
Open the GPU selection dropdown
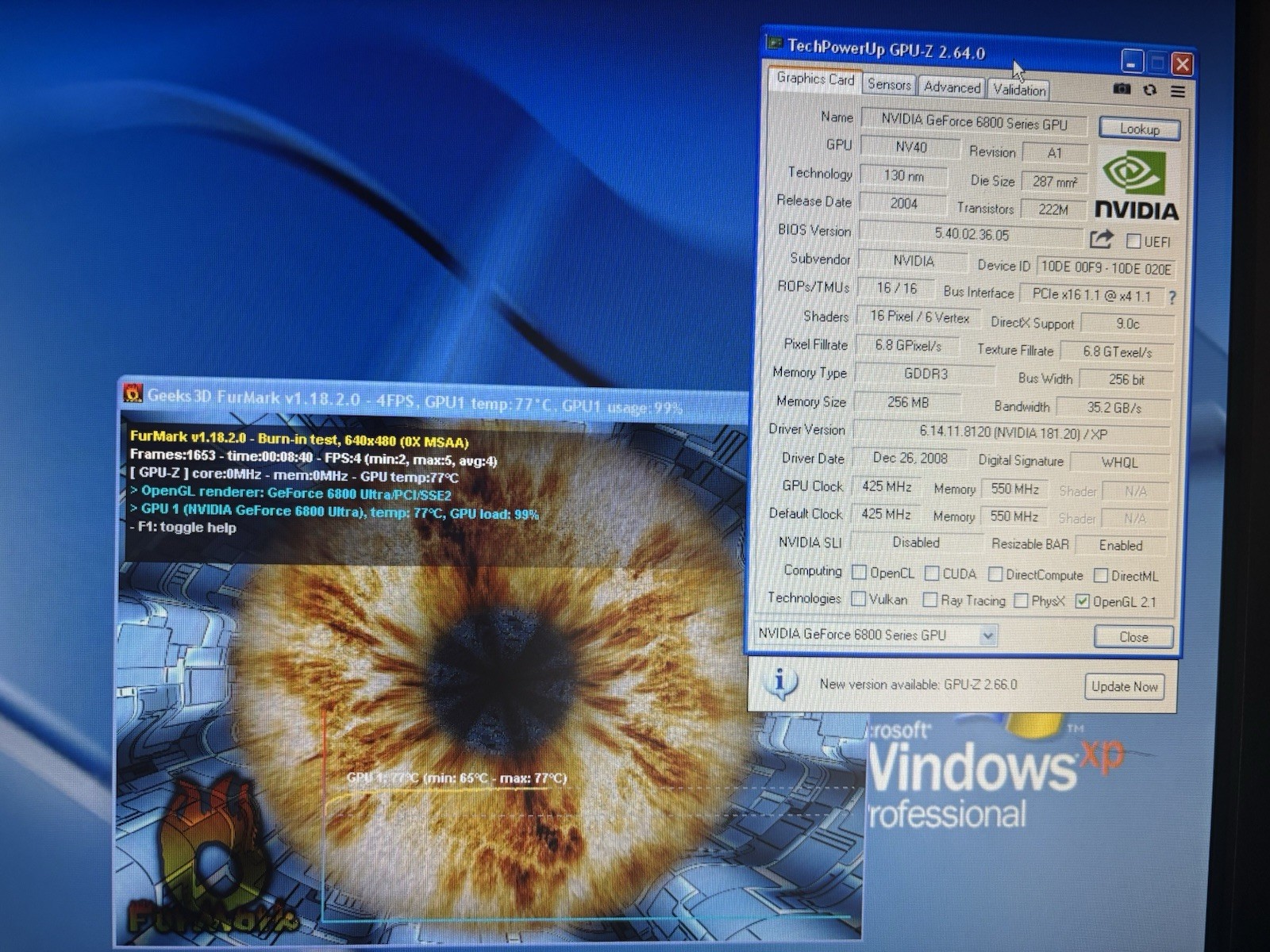(x=987, y=635)
